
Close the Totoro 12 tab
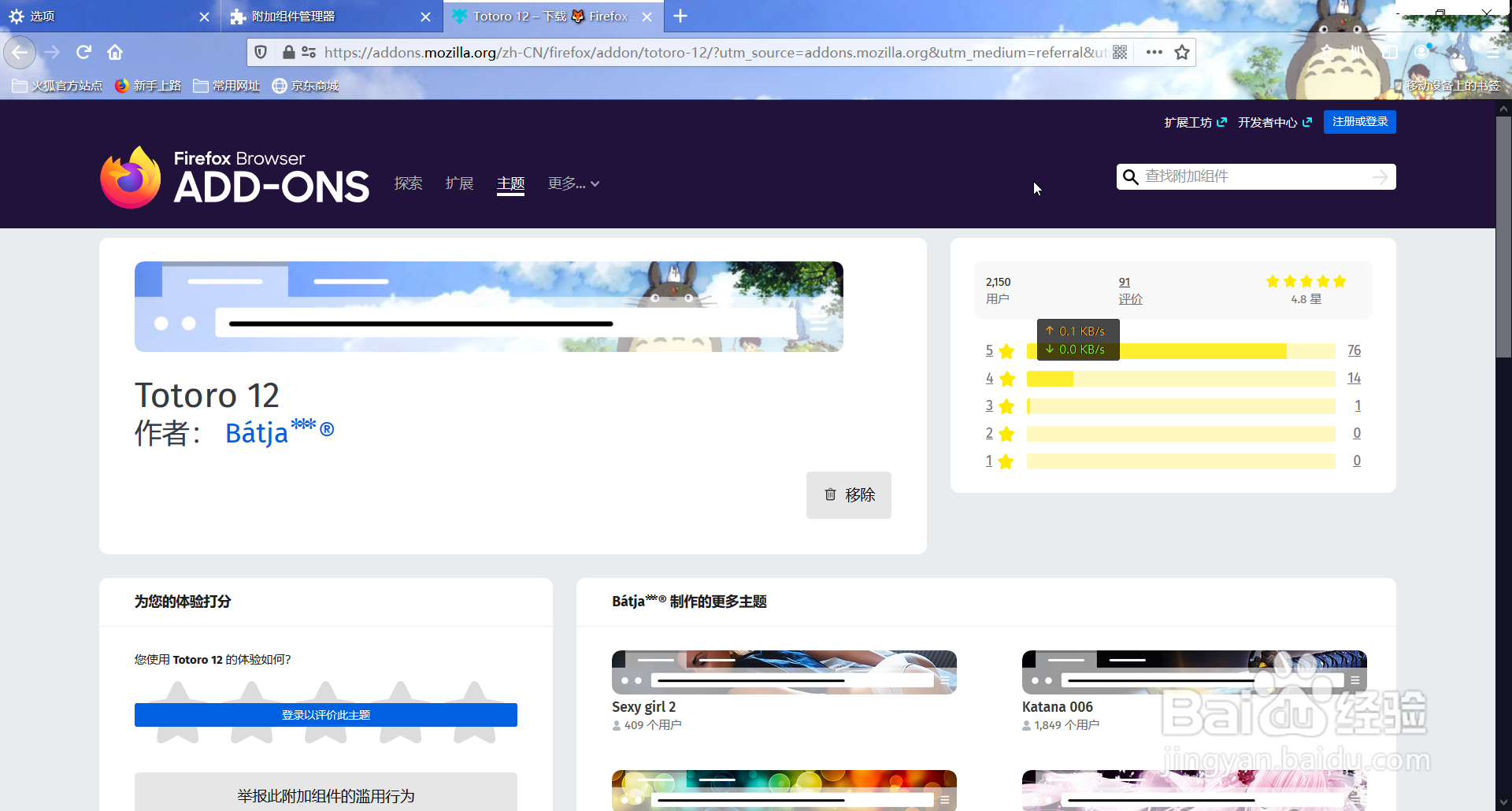tap(647, 17)
